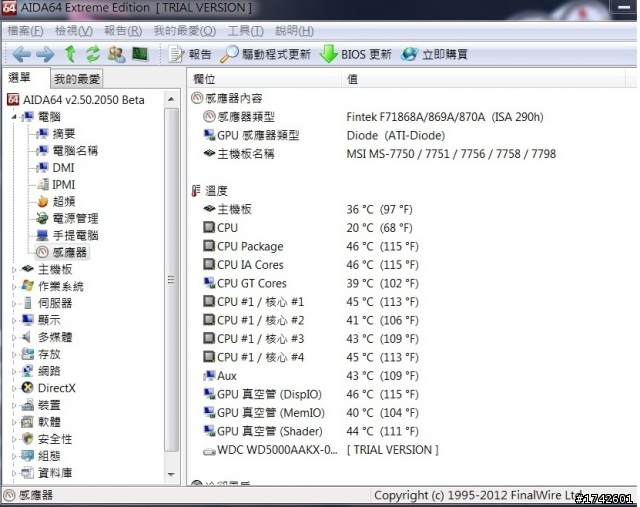Image resolution: width=640 pixels, height=507 pixels.
Task: Click the scroll down arrow of the tree panel
Action: coord(171,474)
